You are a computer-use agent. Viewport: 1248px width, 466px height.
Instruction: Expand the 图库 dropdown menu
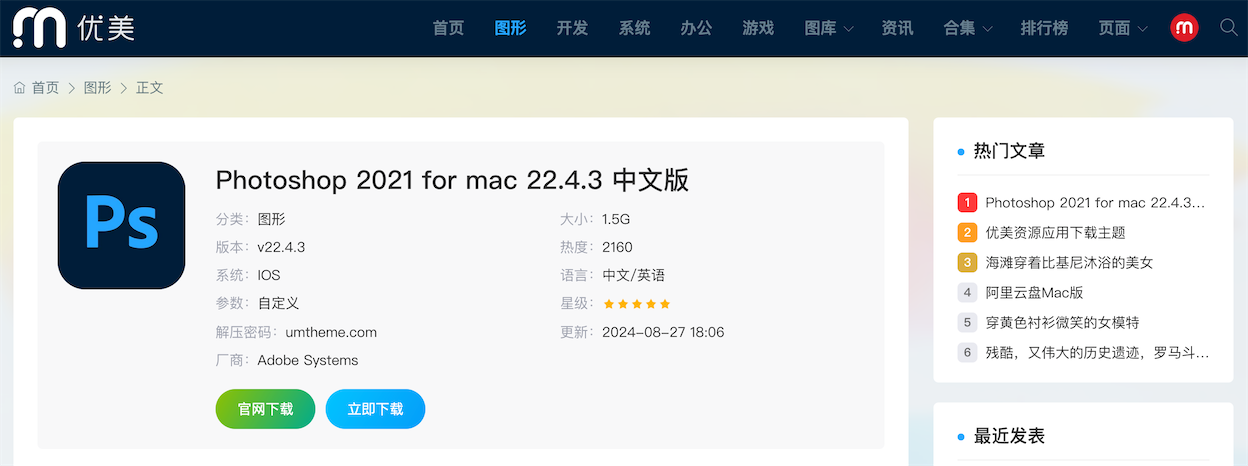coord(829,28)
